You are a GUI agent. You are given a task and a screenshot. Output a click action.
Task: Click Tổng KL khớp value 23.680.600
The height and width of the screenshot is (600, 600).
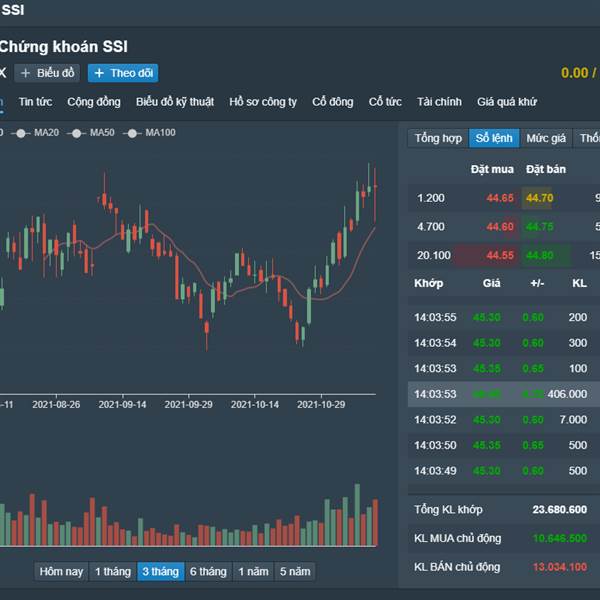coord(559,510)
